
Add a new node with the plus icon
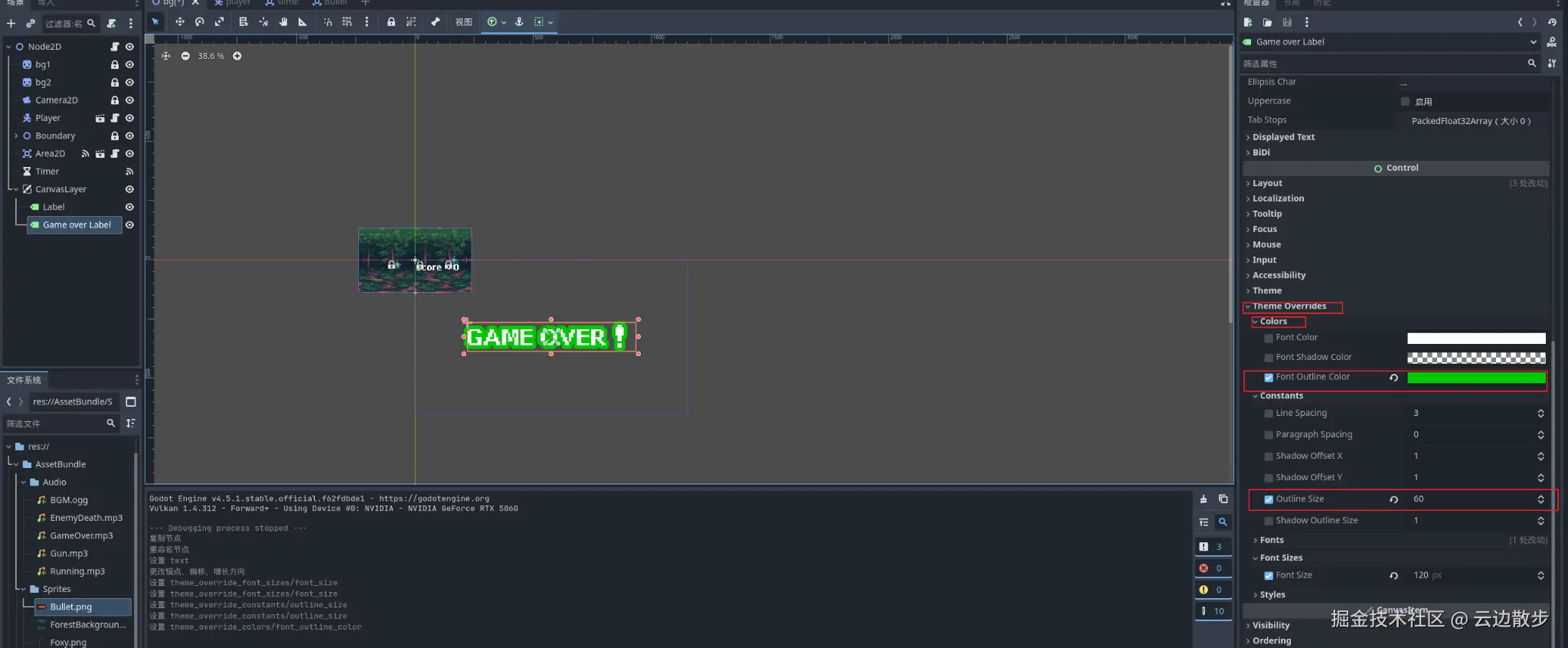click(11, 24)
